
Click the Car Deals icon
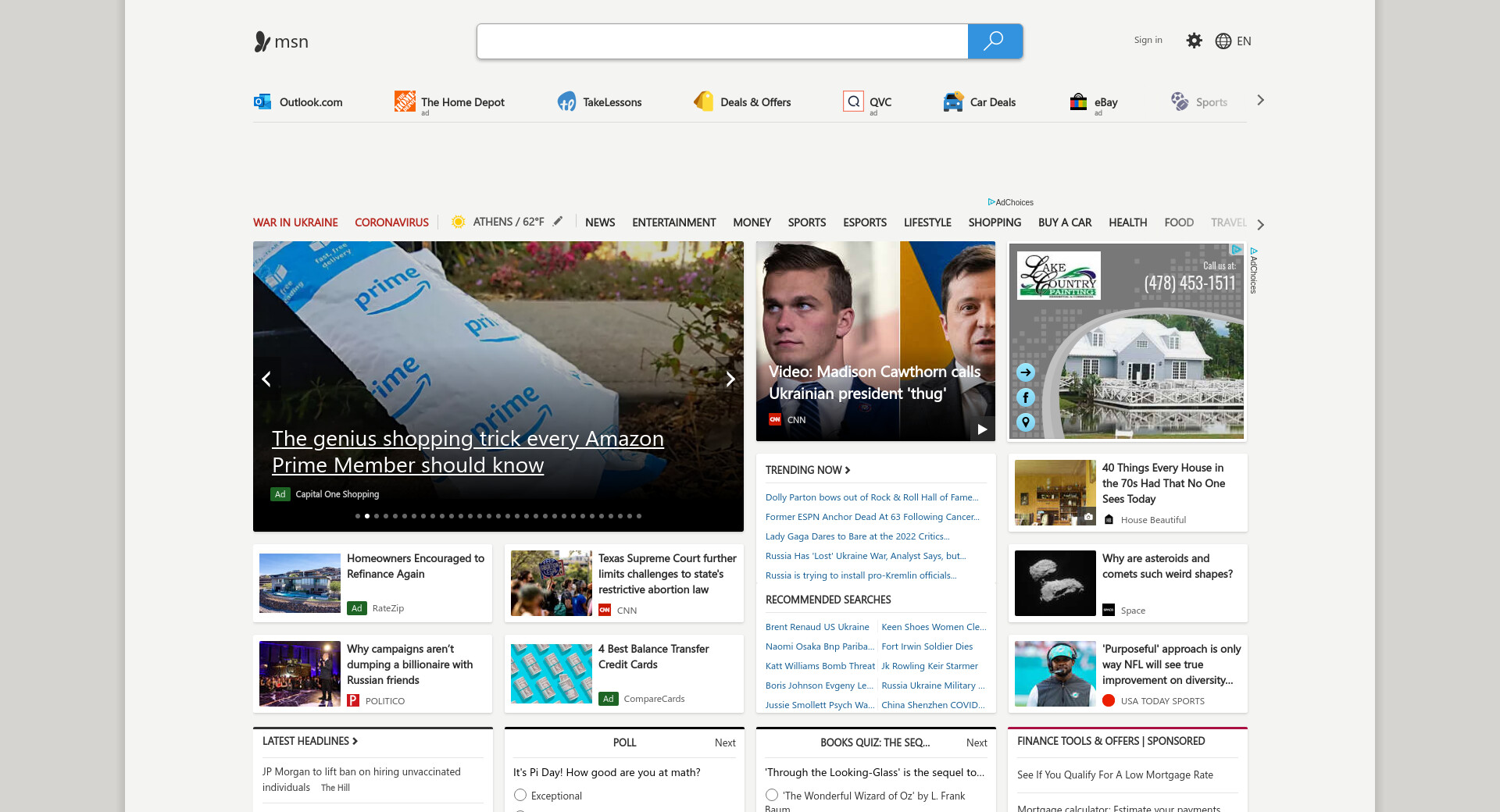tap(952, 101)
